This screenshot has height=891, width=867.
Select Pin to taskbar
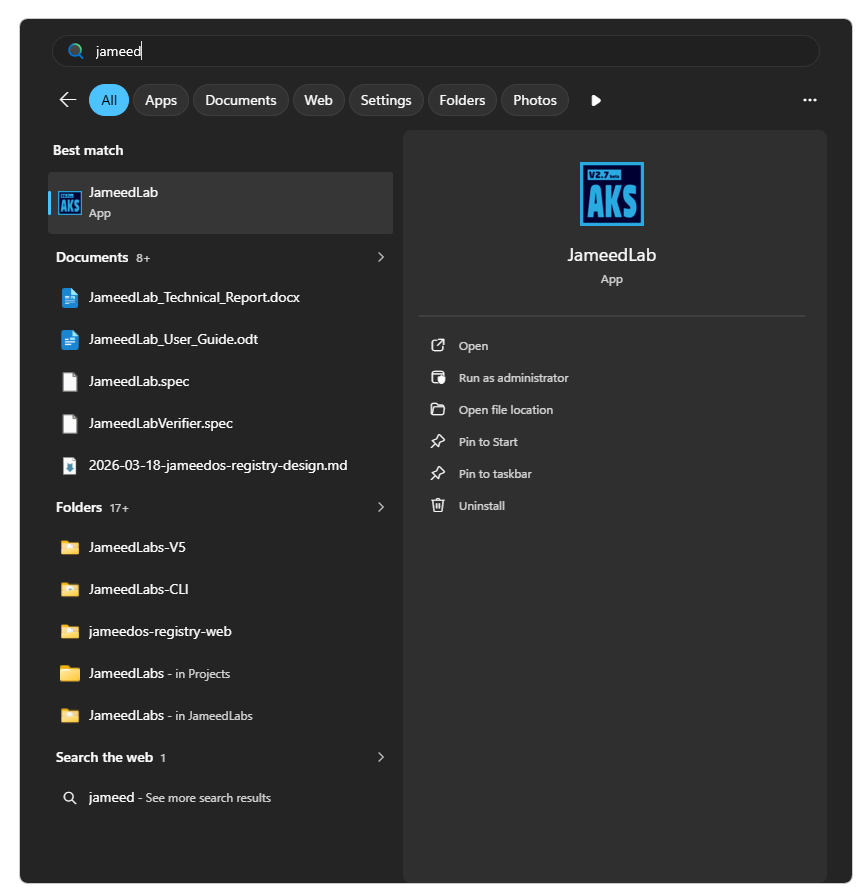pos(495,473)
